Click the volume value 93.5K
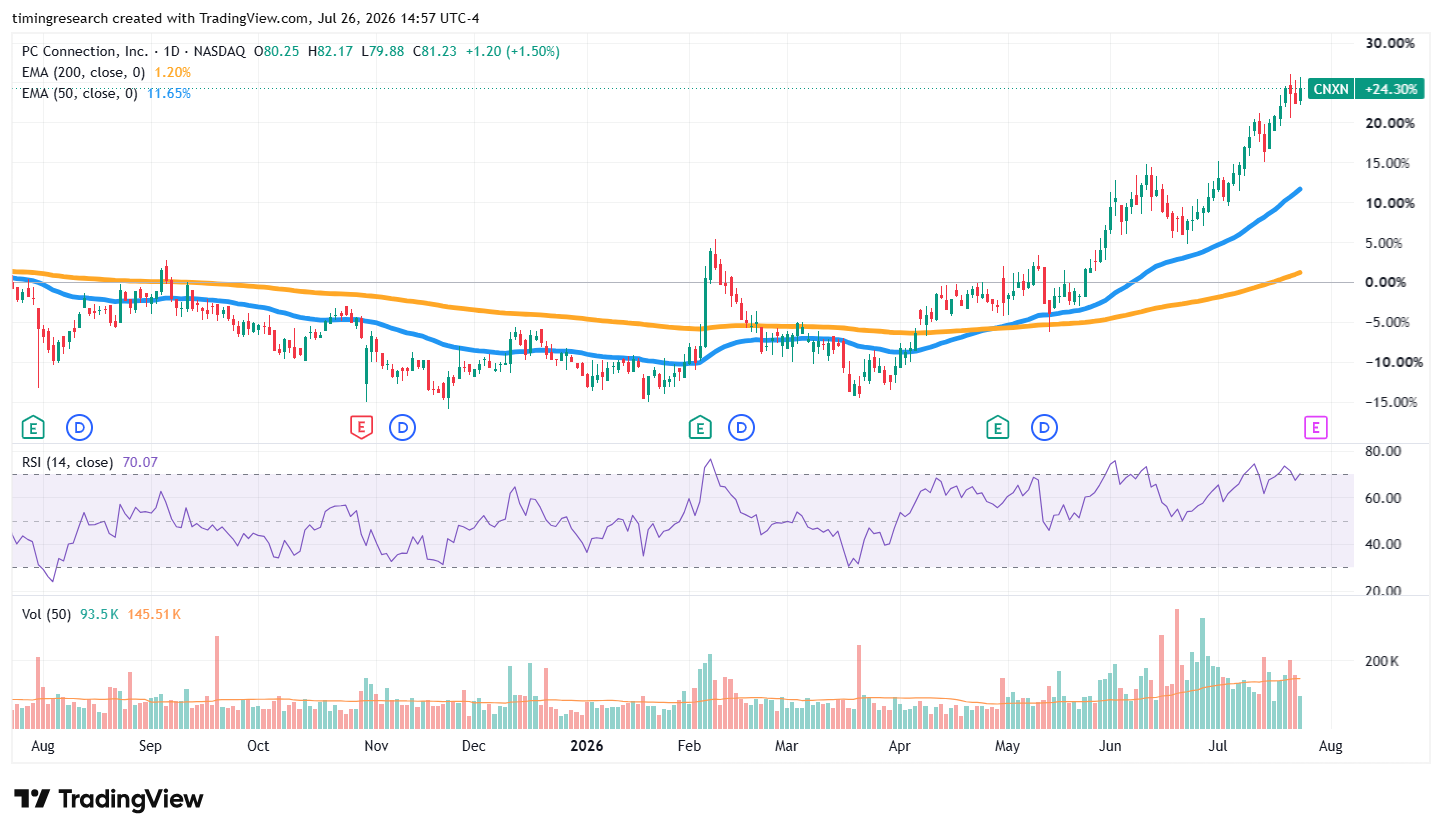1442x835 pixels. click(99, 614)
